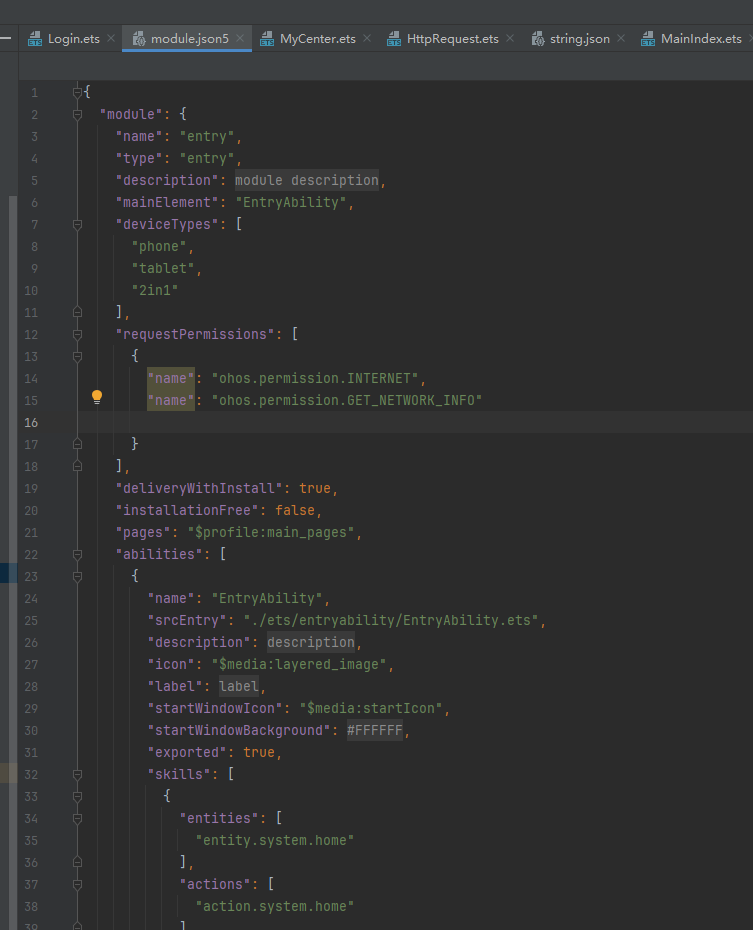Click the Login.ets file type icon

pos(35,39)
